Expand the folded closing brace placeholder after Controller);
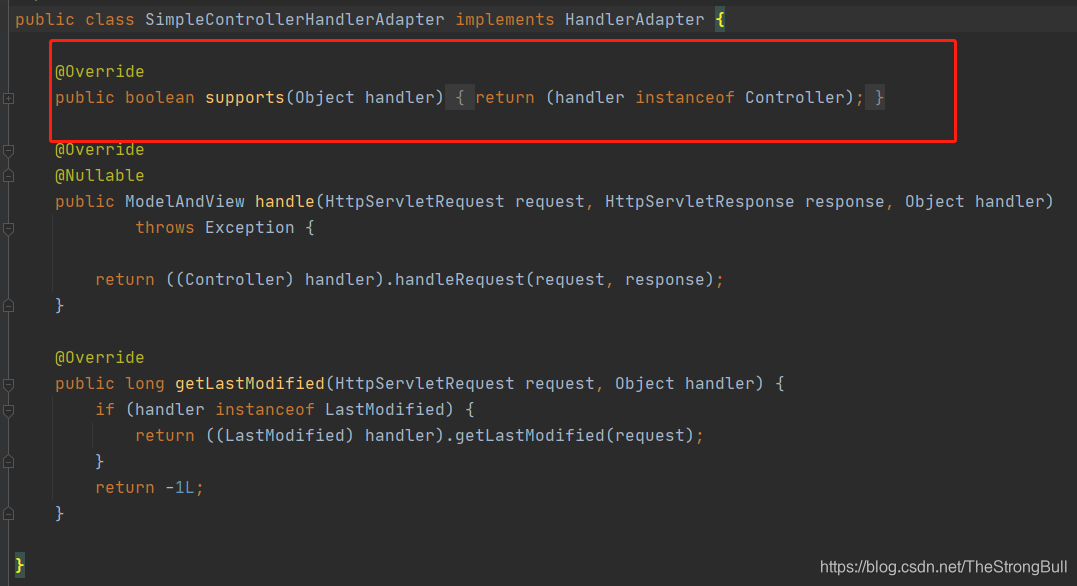Image resolution: width=1077 pixels, height=586 pixels. click(875, 98)
